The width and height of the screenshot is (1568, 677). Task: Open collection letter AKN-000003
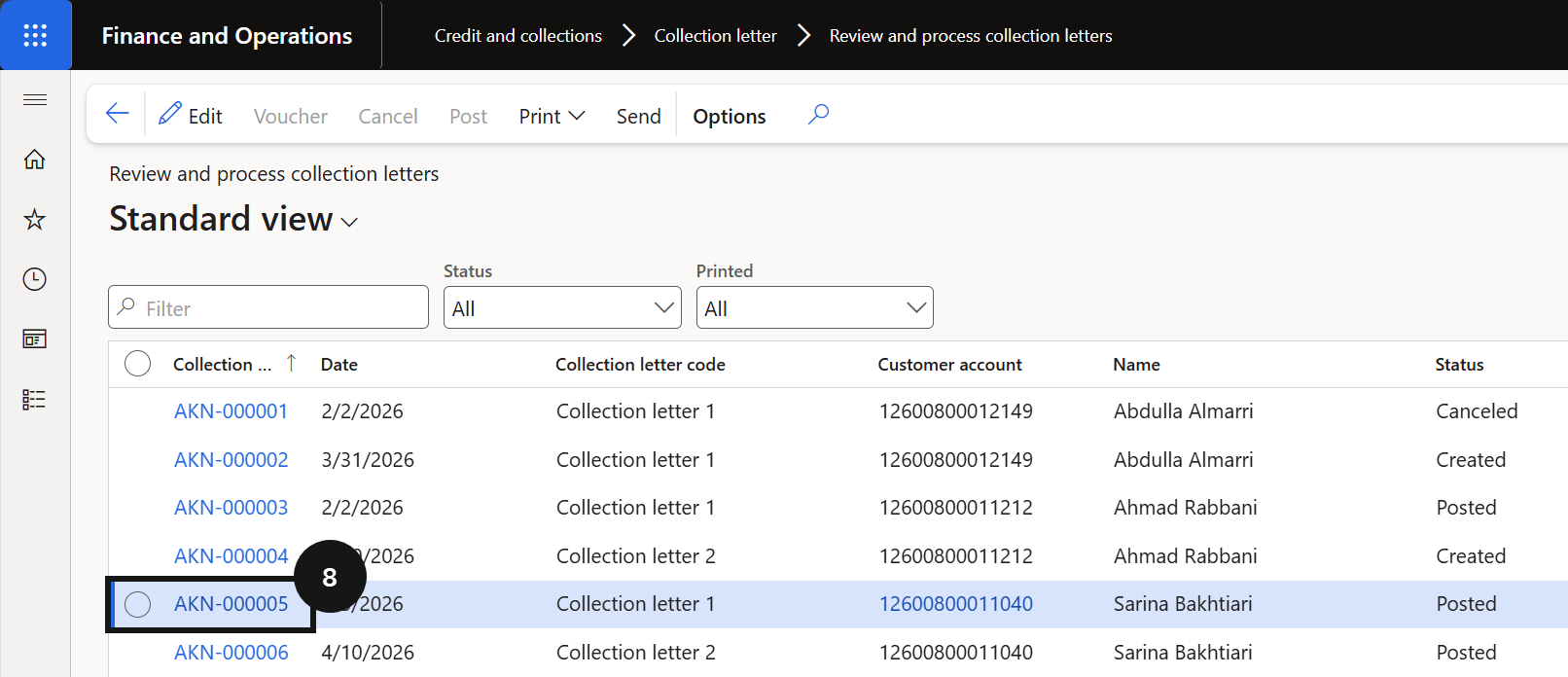coord(232,508)
